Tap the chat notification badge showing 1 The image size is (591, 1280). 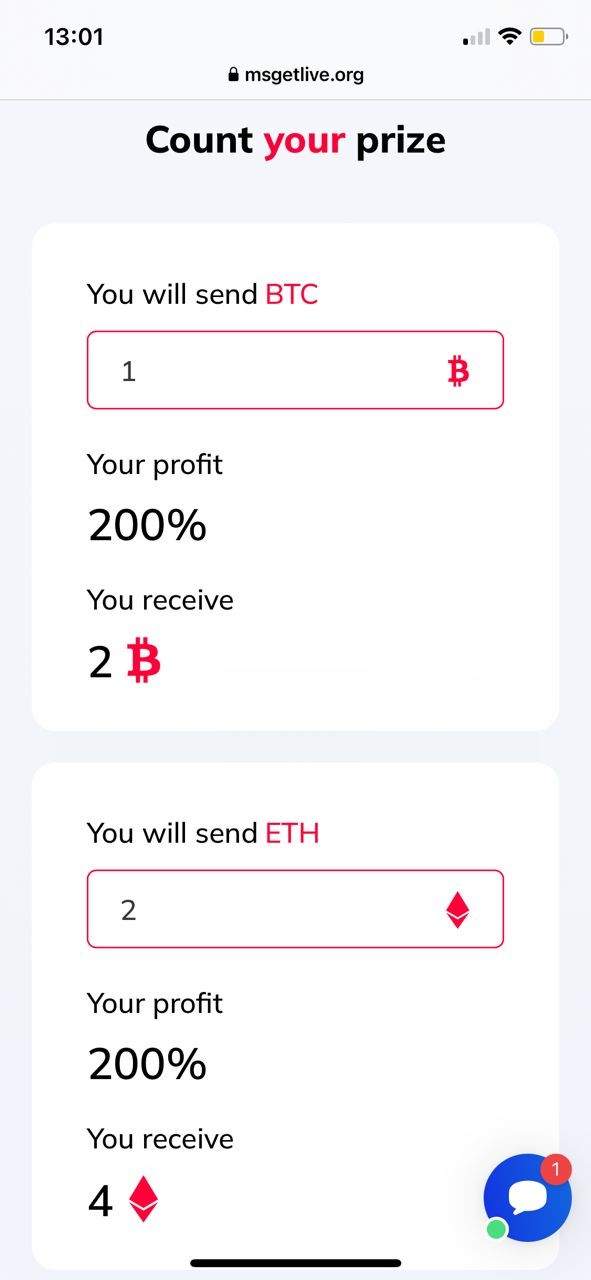click(x=556, y=1169)
